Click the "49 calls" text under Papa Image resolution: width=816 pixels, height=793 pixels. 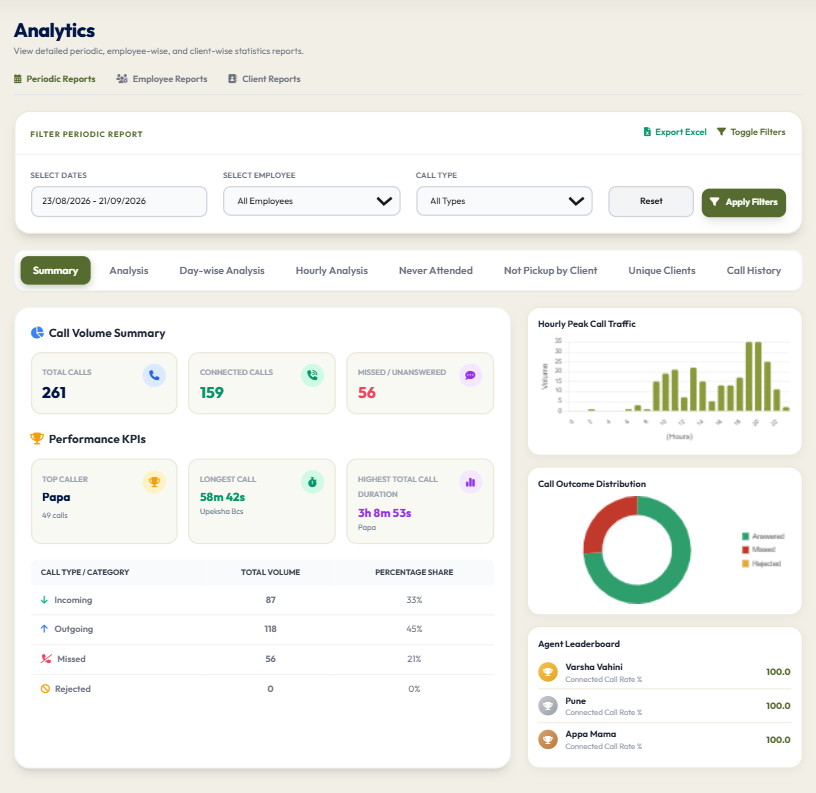click(55, 515)
